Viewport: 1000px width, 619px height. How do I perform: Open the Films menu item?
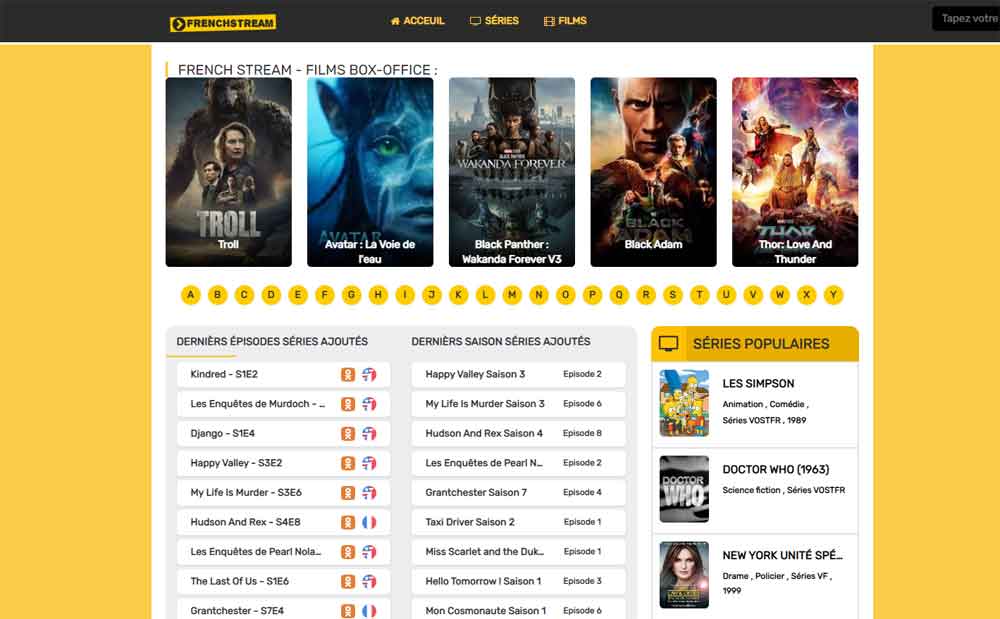(x=565, y=21)
